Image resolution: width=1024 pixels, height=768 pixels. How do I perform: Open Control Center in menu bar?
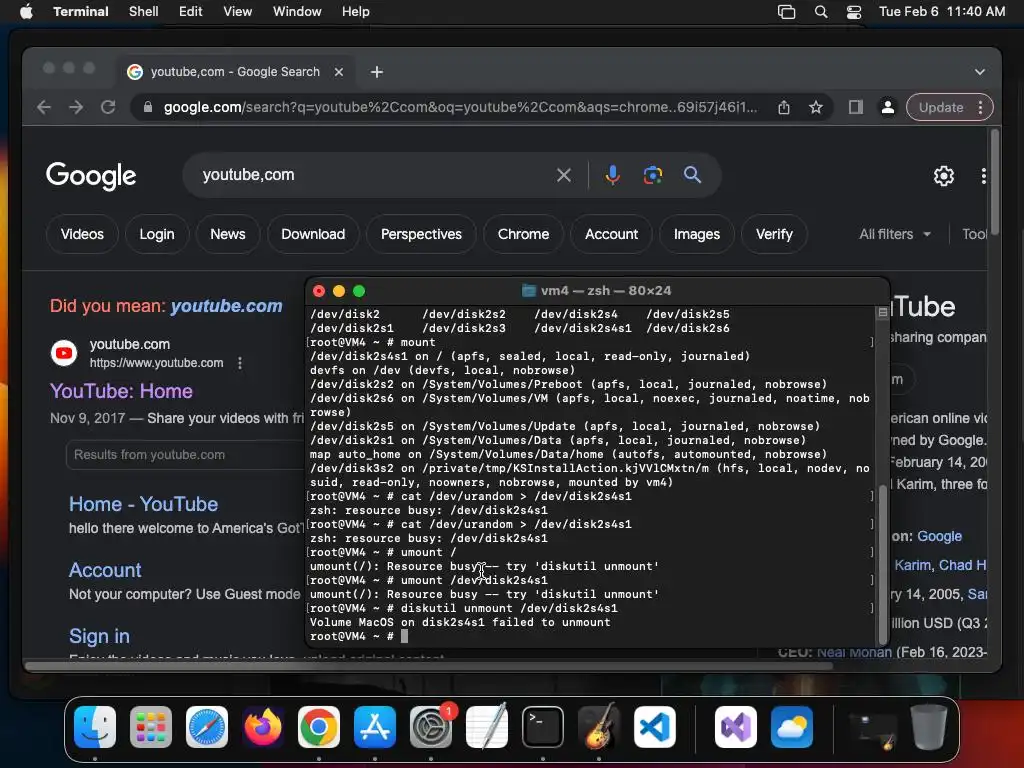tap(854, 12)
